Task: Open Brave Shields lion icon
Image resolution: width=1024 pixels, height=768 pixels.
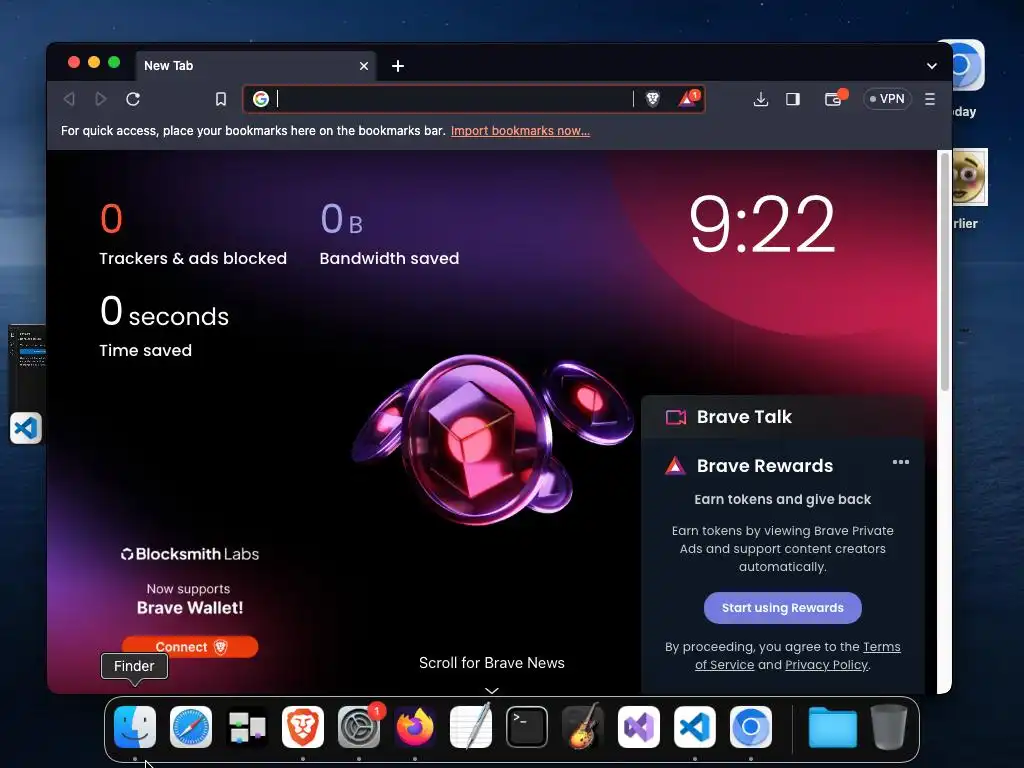Action: (x=652, y=99)
